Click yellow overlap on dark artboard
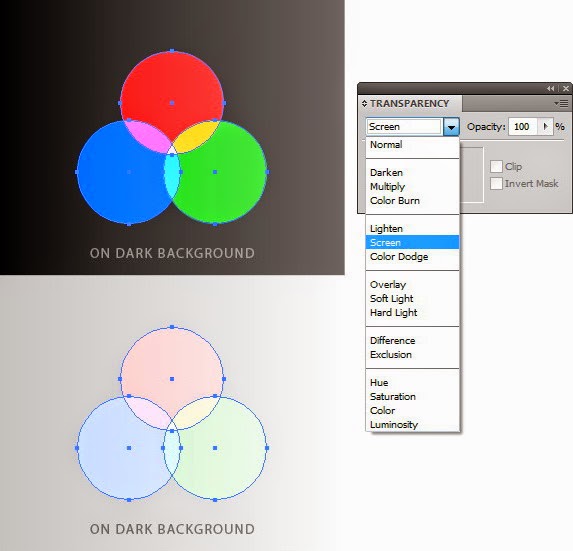This screenshot has height=551, width=573. click(x=196, y=137)
